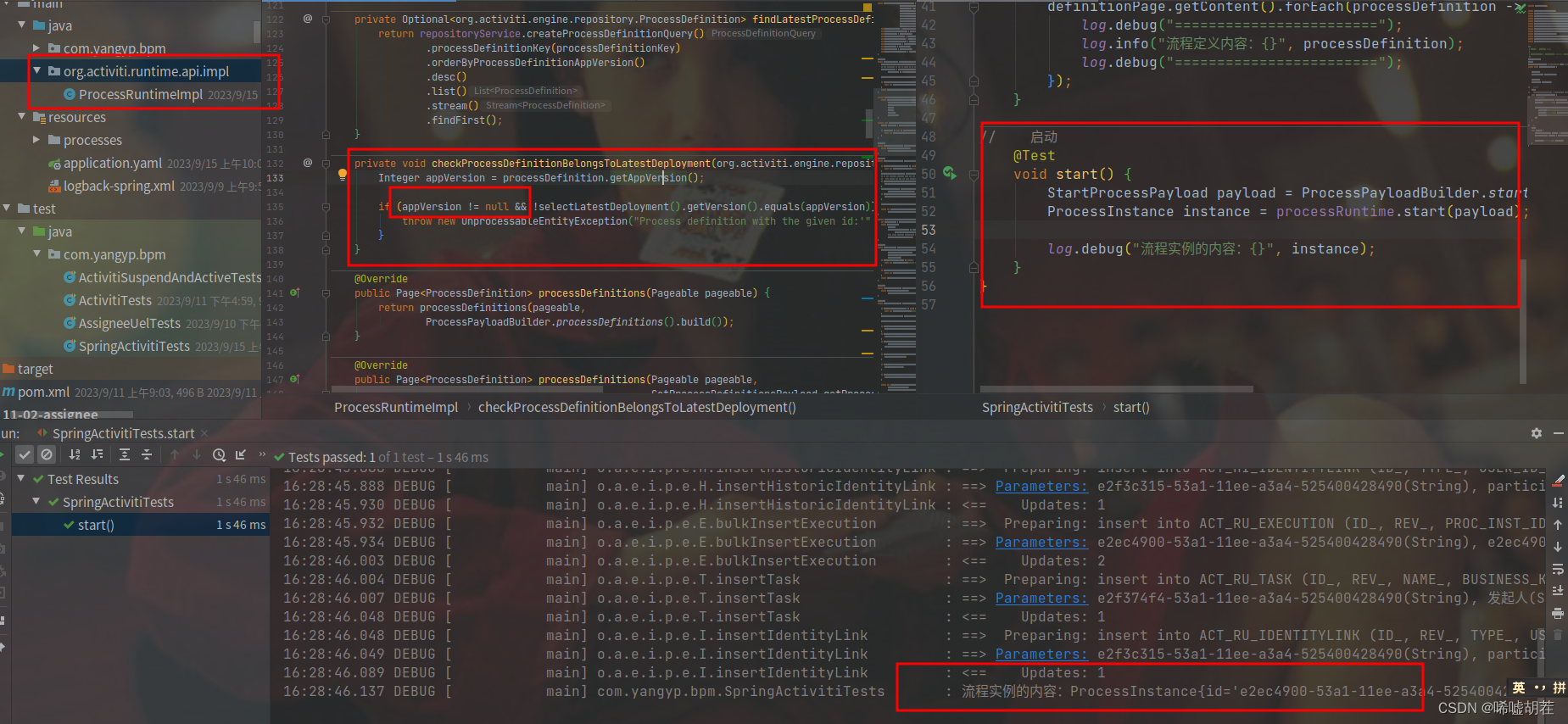Open SpringActivitiTests in project tree
The image size is (1568, 724).
(x=134, y=346)
